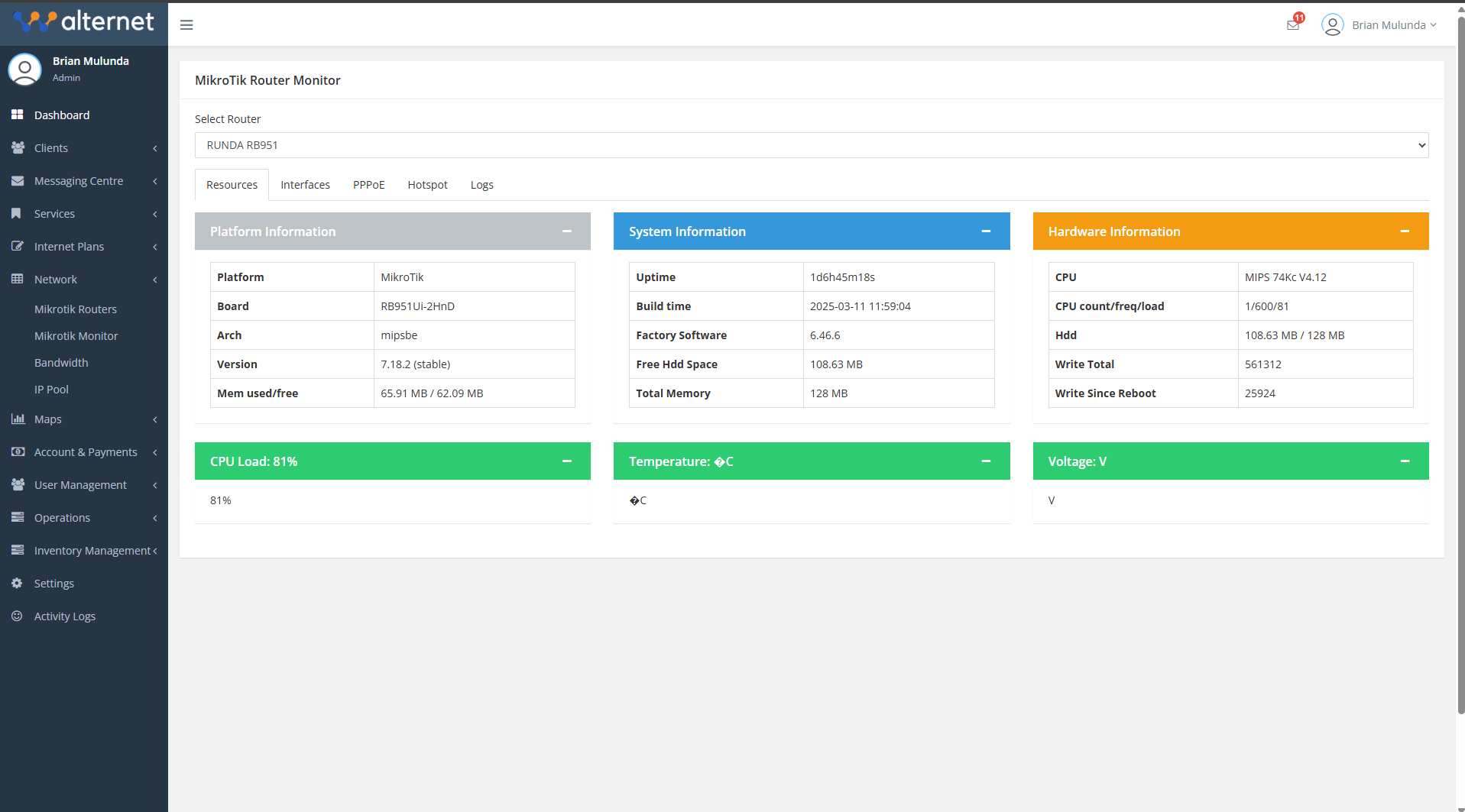
Task: Open the Select Router dropdown
Action: click(810, 144)
